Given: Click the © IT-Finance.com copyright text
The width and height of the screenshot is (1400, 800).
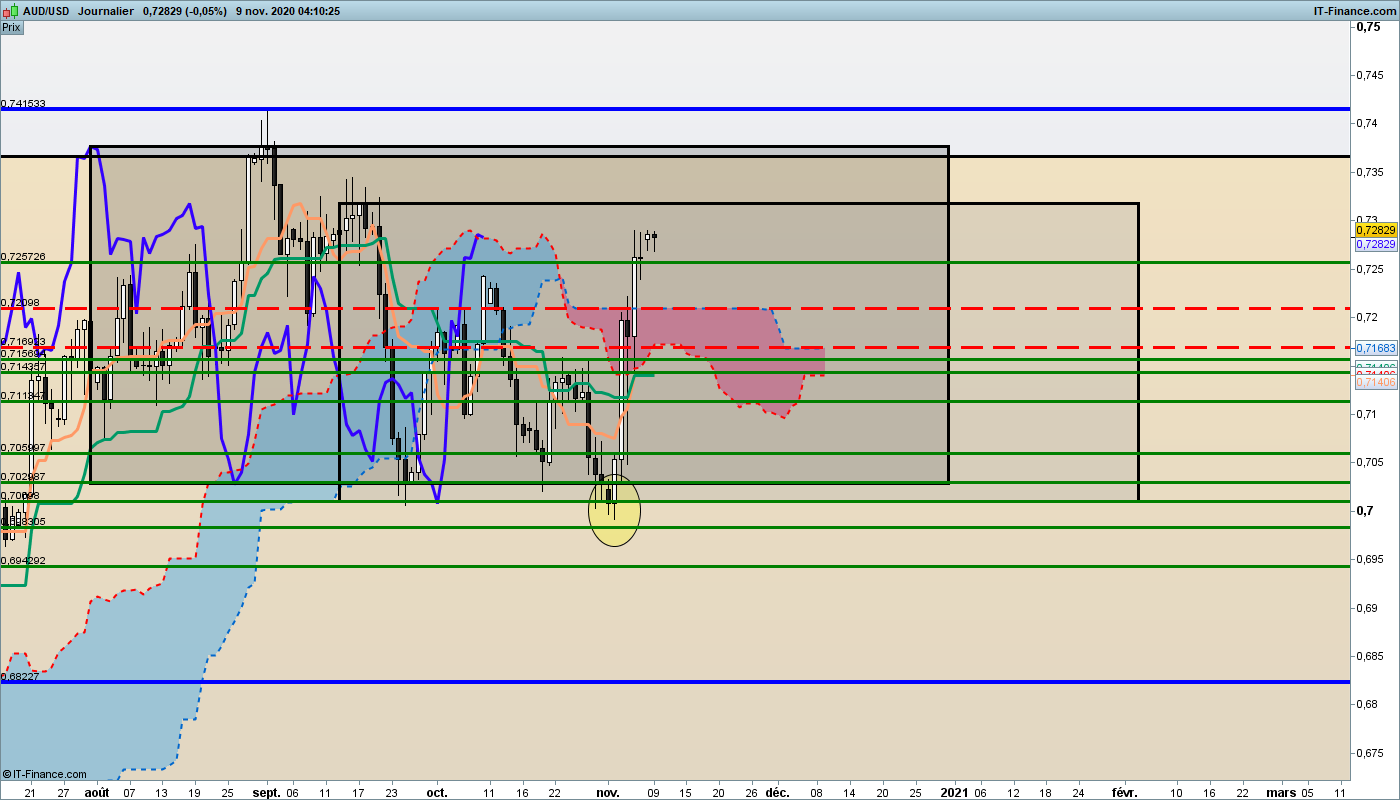Looking at the screenshot, I should pos(45,774).
